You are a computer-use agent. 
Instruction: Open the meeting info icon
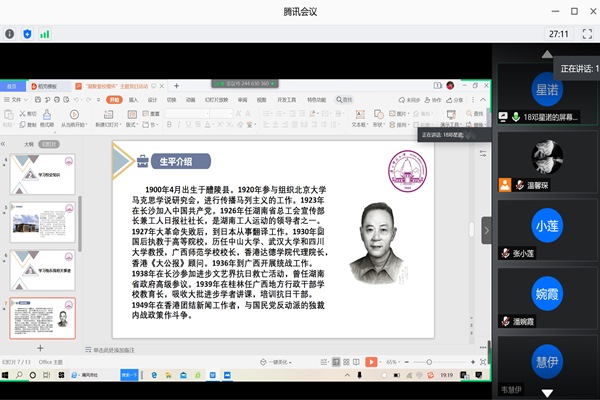click(10, 34)
